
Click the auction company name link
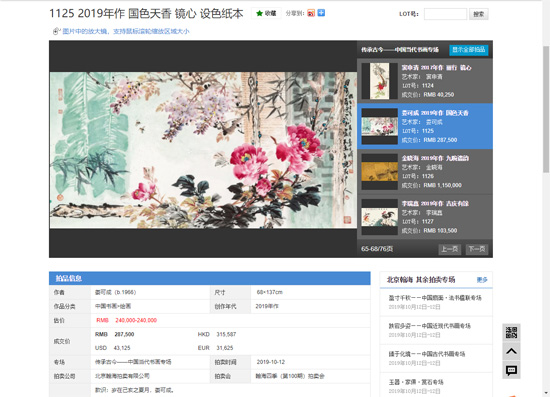(x=122, y=376)
